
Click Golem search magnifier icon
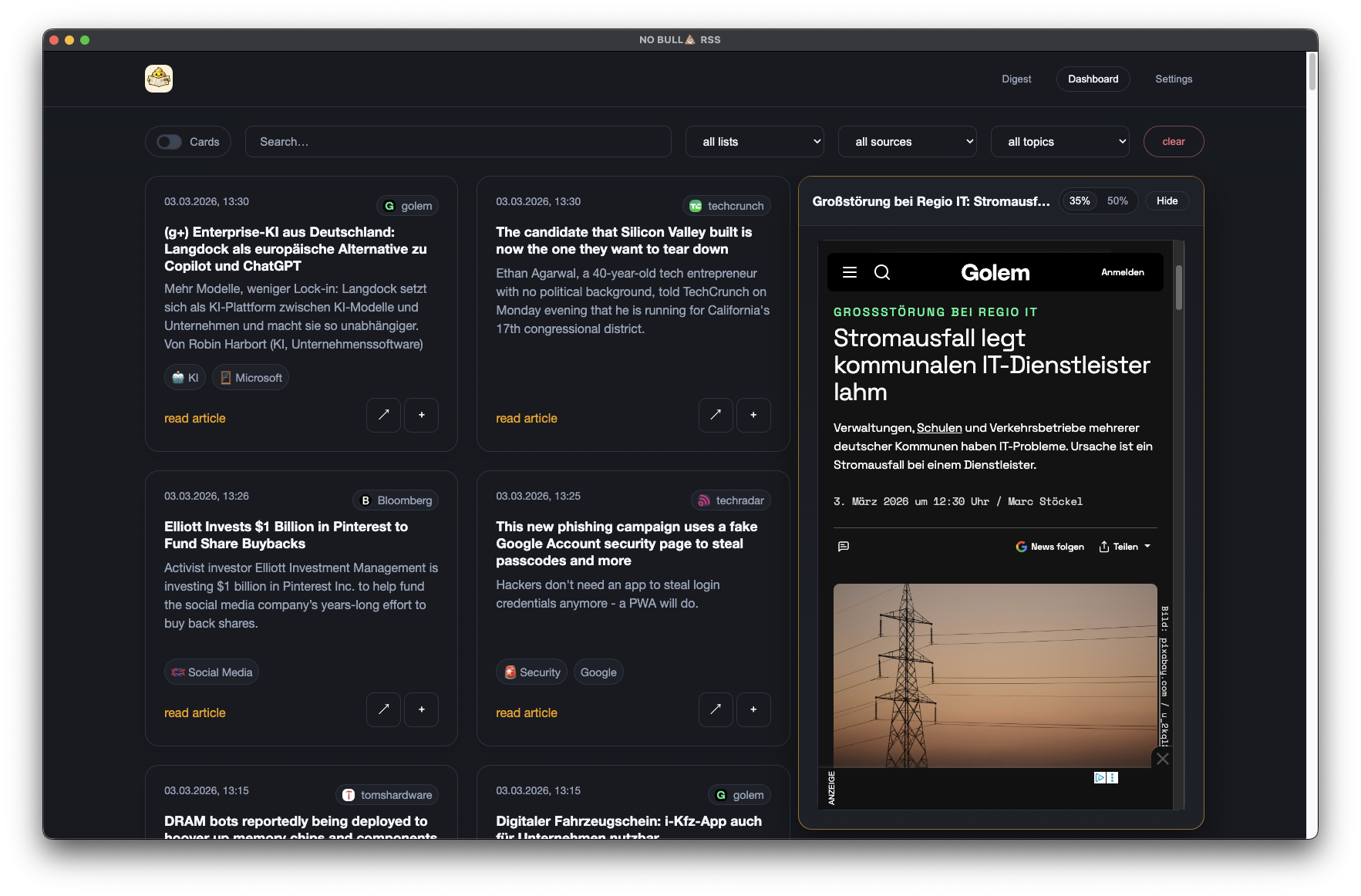(x=882, y=272)
